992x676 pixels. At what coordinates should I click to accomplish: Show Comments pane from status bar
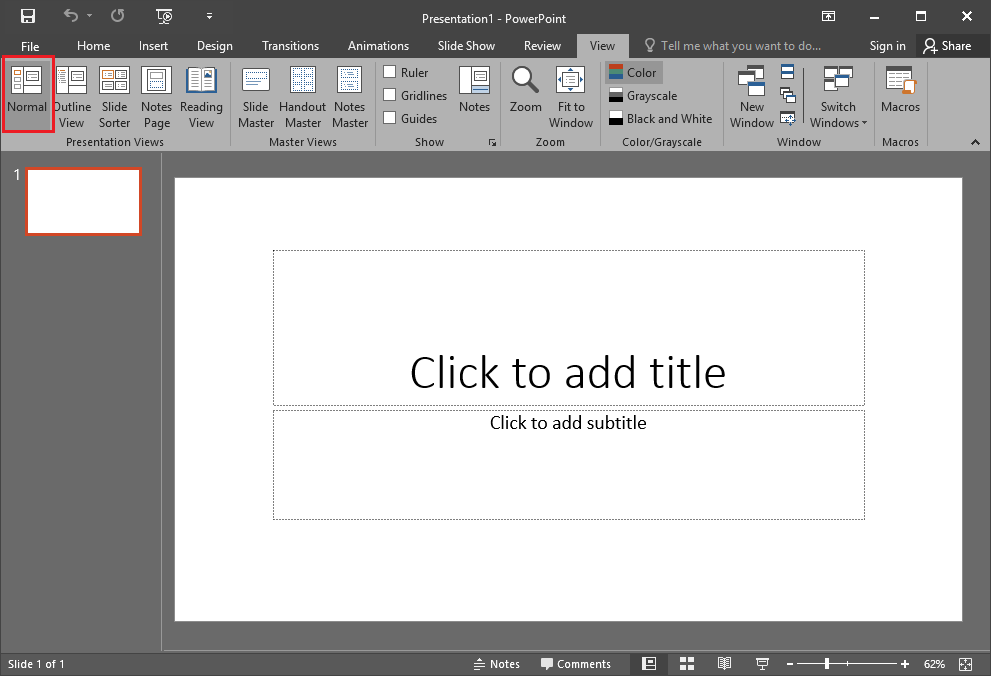click(x=575, y=664)
